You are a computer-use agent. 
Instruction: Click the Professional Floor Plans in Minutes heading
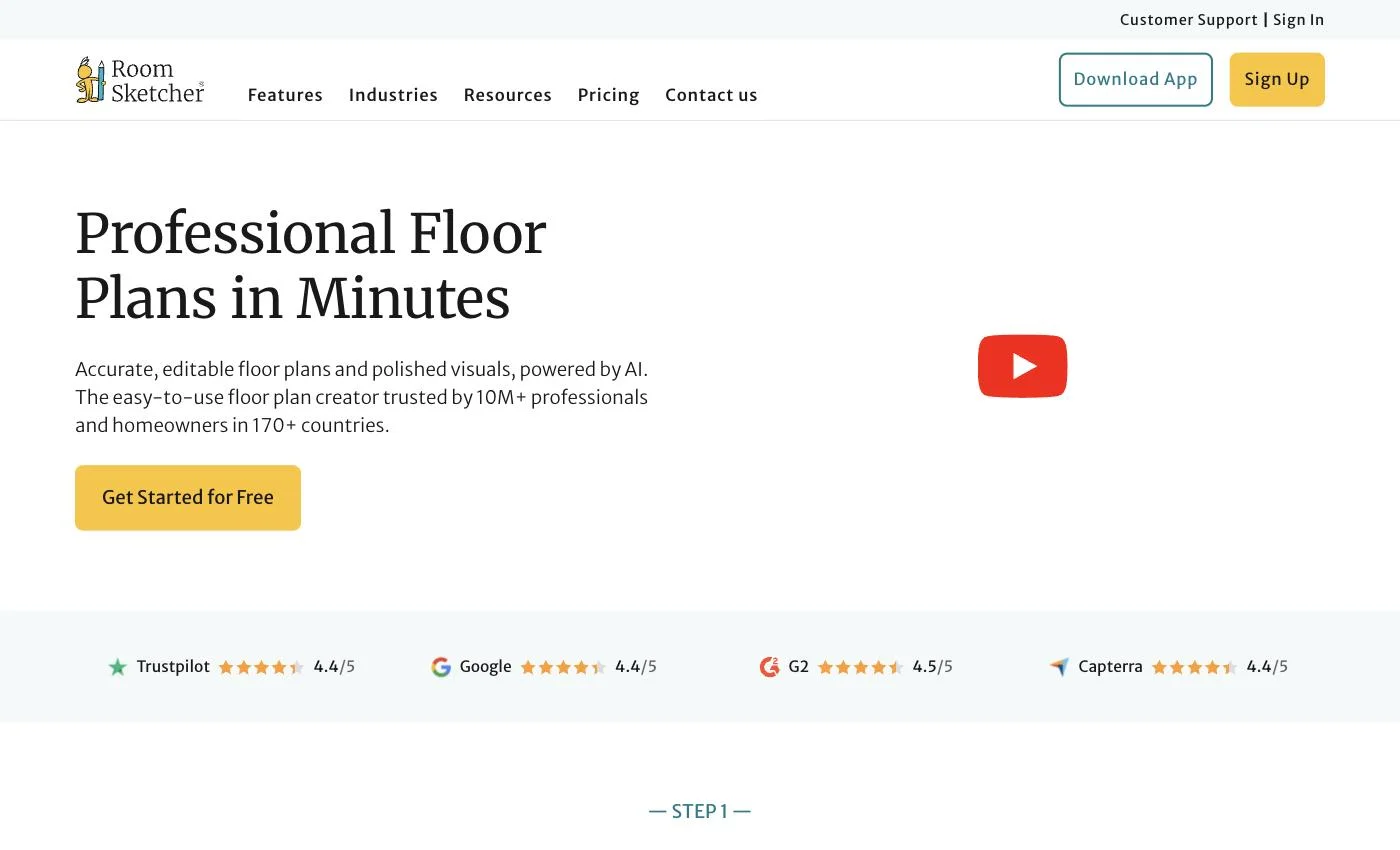[311, 265]
